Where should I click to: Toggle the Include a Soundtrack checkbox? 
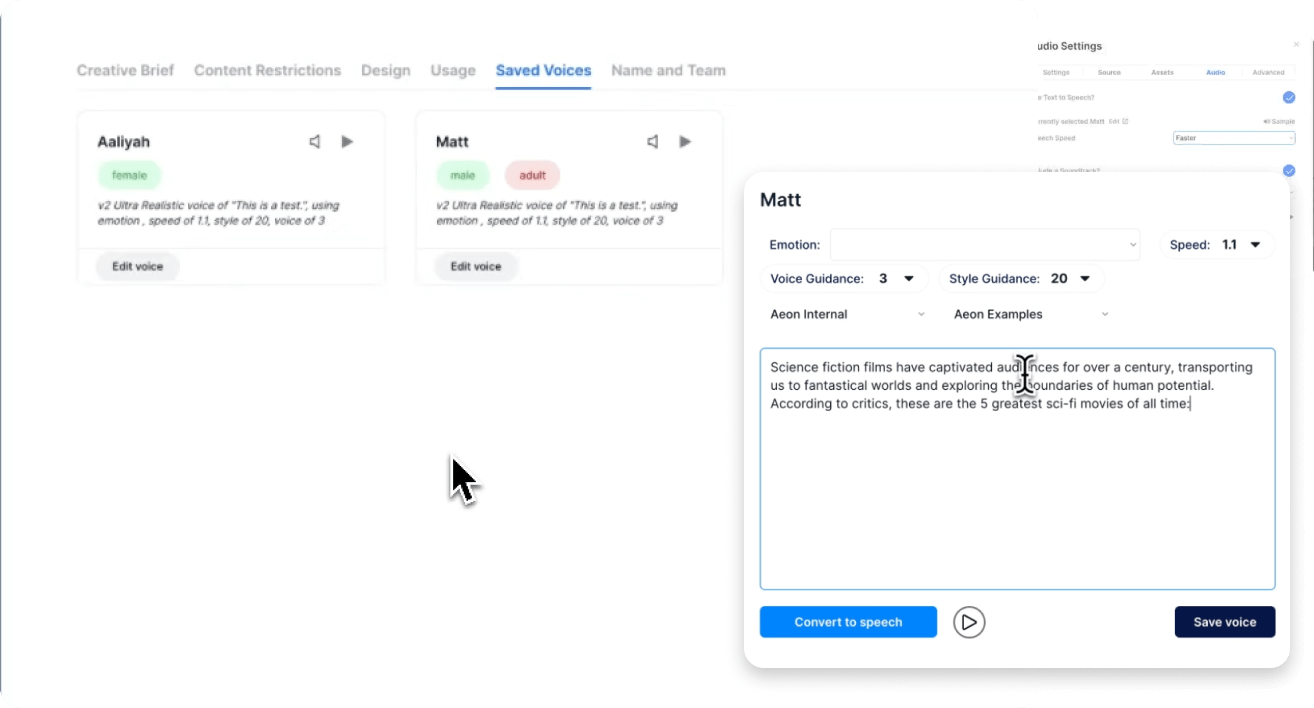[x=1289, y=171]
